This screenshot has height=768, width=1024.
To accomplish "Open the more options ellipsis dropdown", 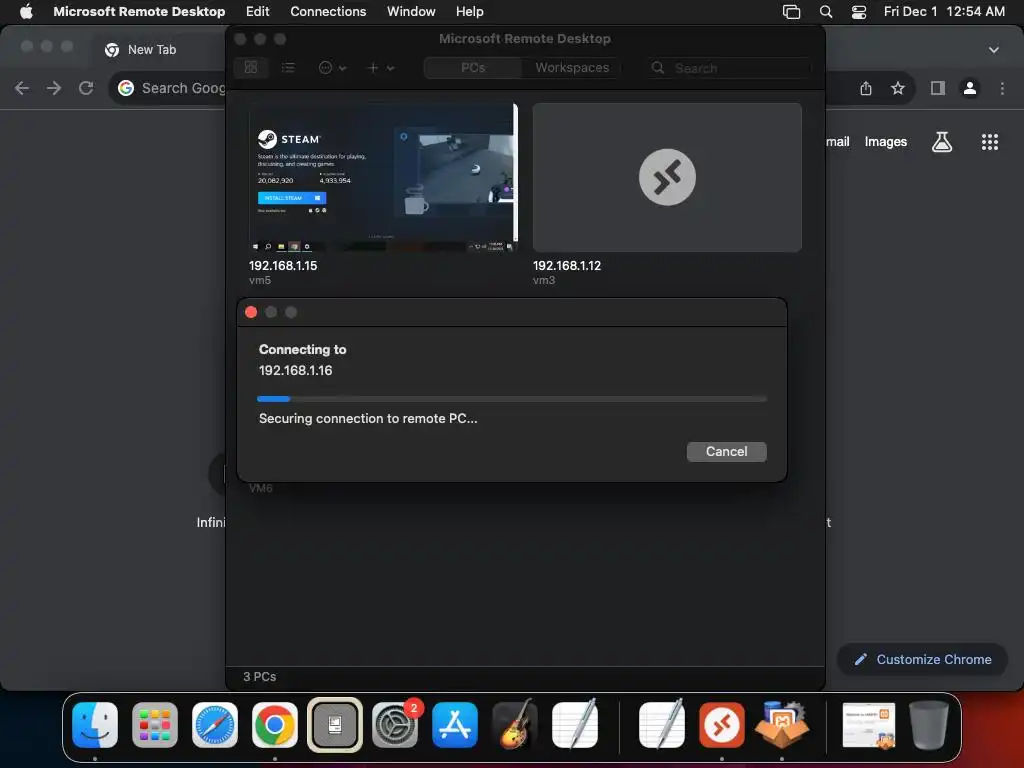I will click(x=332, y=67).
